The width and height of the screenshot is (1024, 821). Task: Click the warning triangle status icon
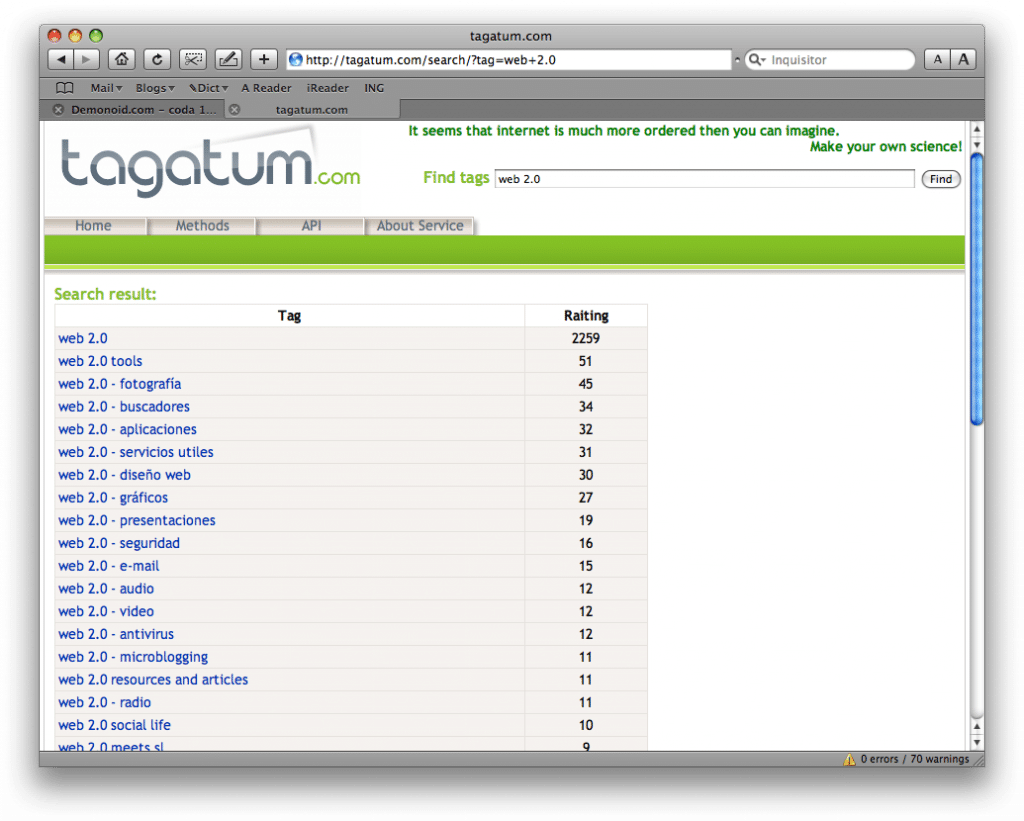849,759
